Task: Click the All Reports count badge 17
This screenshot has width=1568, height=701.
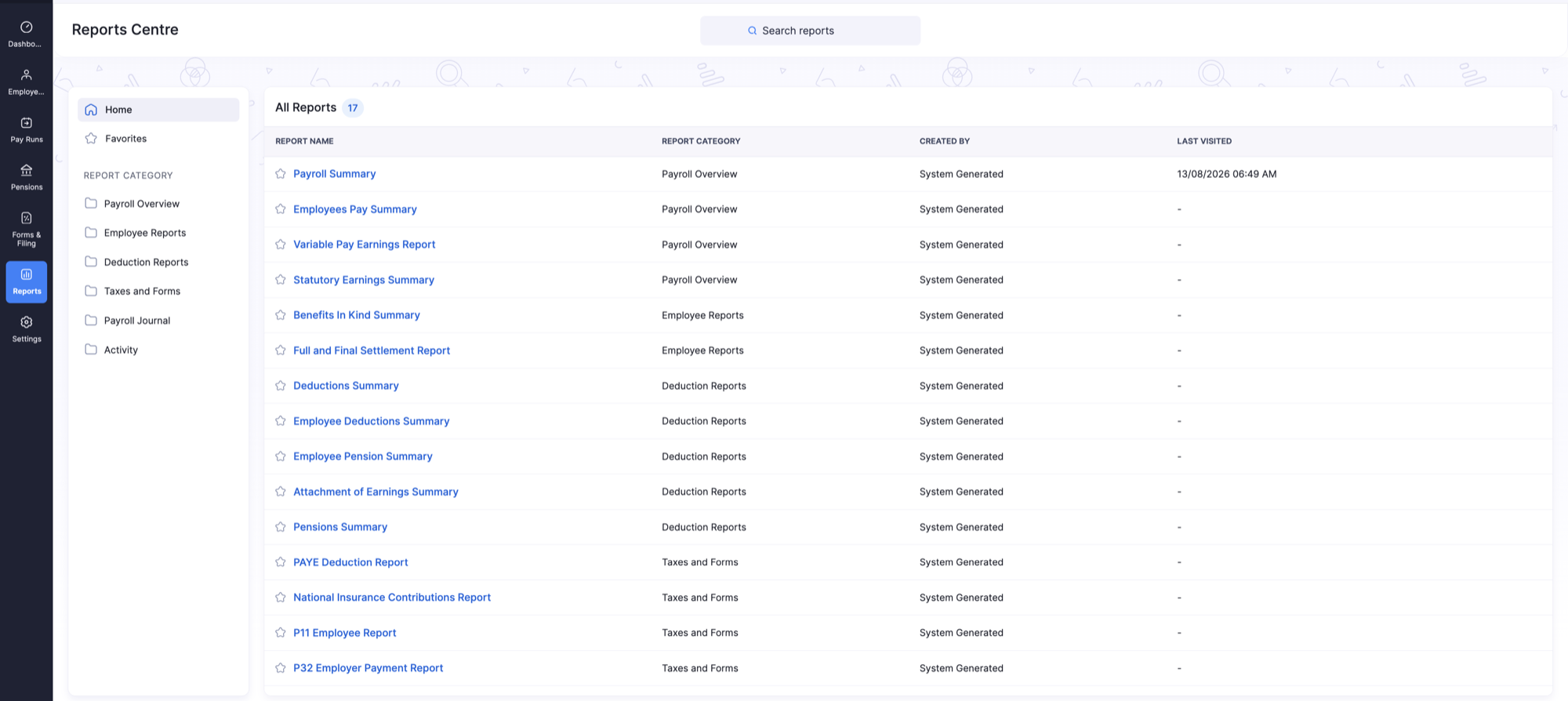Action: [353, 108]
